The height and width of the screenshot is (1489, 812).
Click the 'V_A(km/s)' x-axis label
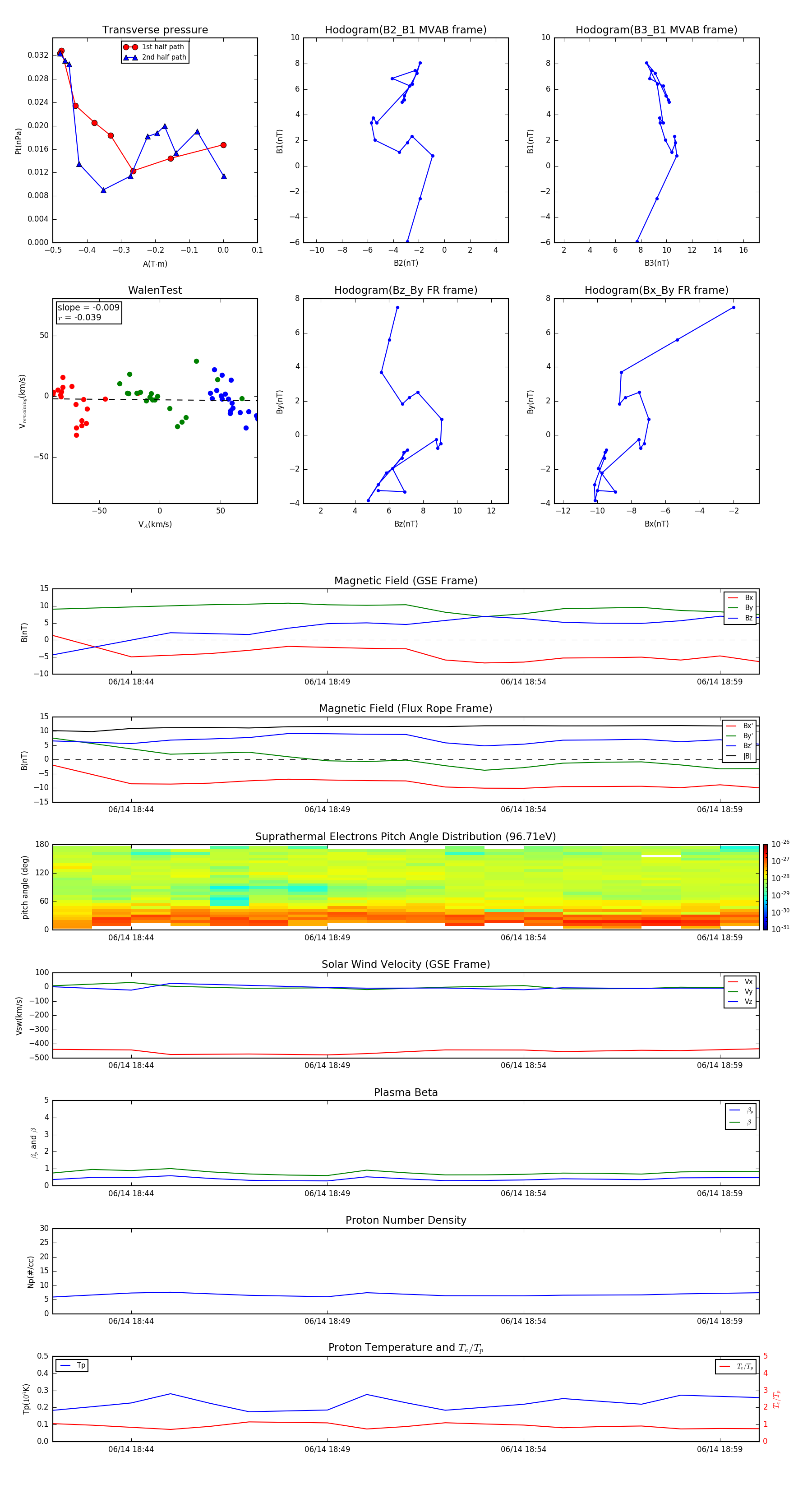point(155,524)
